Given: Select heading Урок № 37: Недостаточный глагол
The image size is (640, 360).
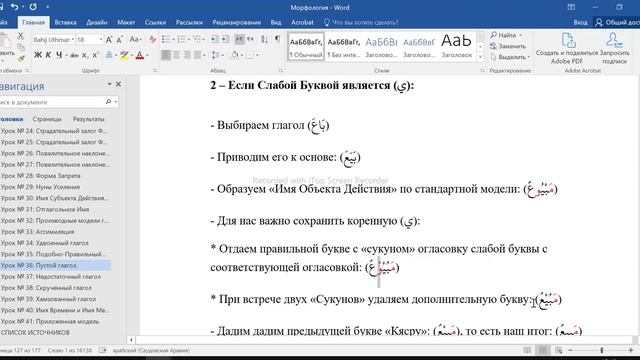Looking at the screenshot, I should 51,276.
